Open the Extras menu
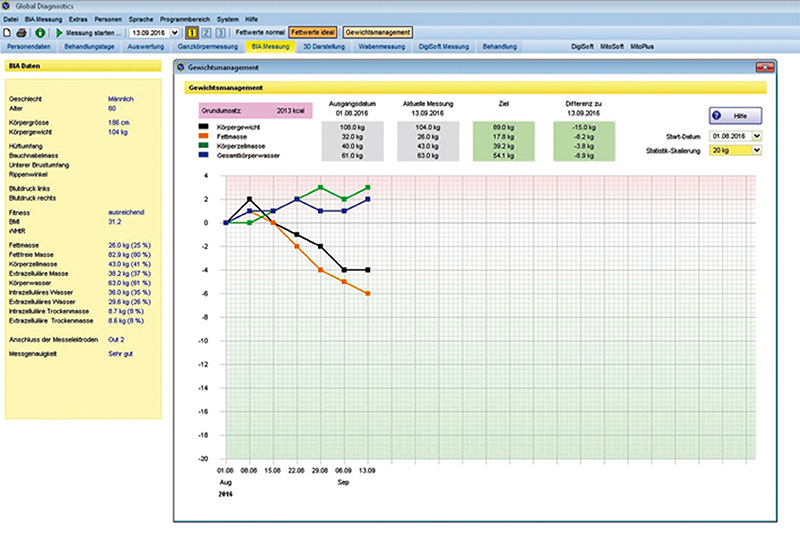800x548 pixels. pyautogui.click(x=78, y=19)
